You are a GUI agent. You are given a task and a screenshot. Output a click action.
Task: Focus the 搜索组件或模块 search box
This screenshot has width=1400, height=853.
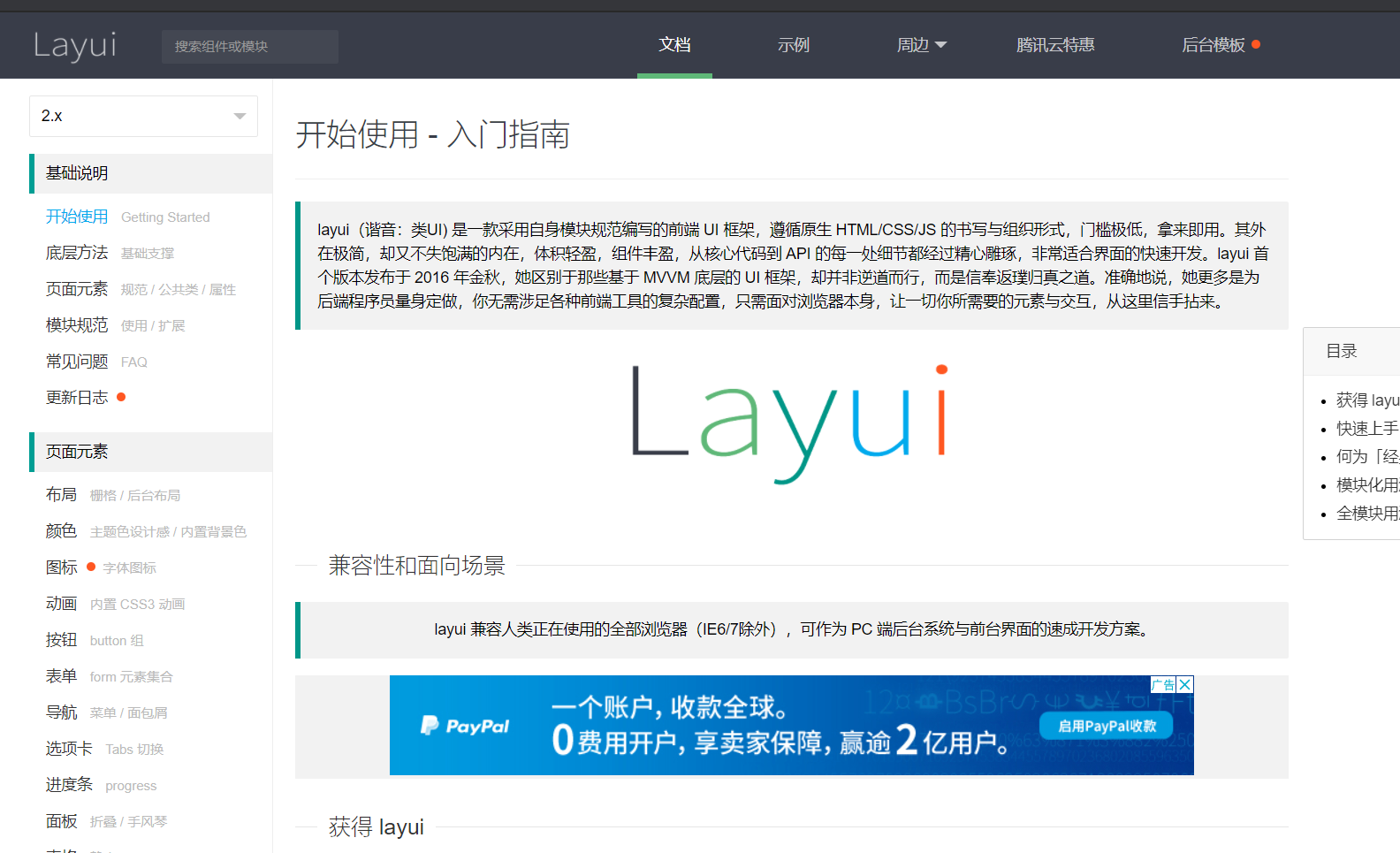250,46
